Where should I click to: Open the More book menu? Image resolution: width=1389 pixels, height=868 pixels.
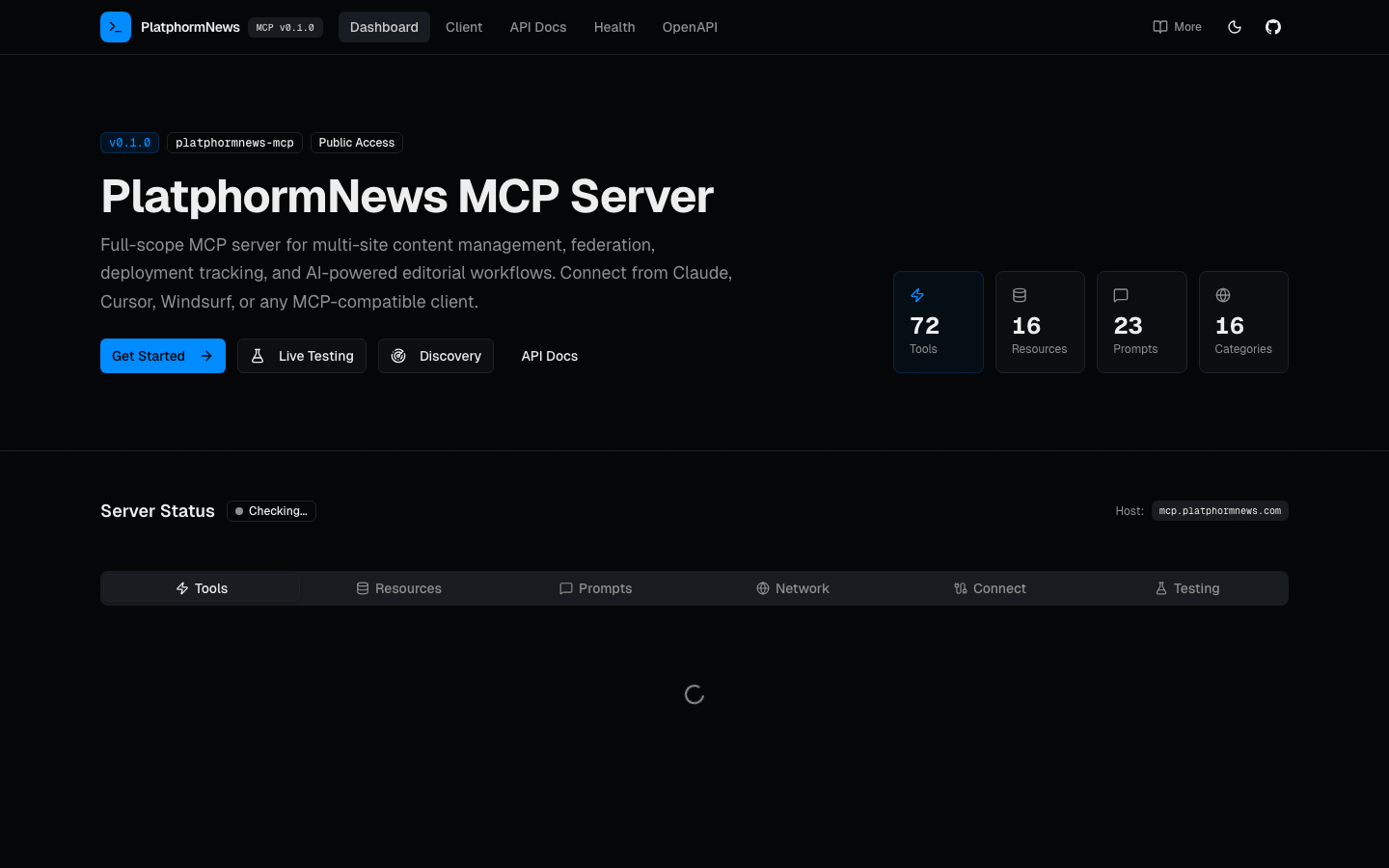[x=1177, y=27]
